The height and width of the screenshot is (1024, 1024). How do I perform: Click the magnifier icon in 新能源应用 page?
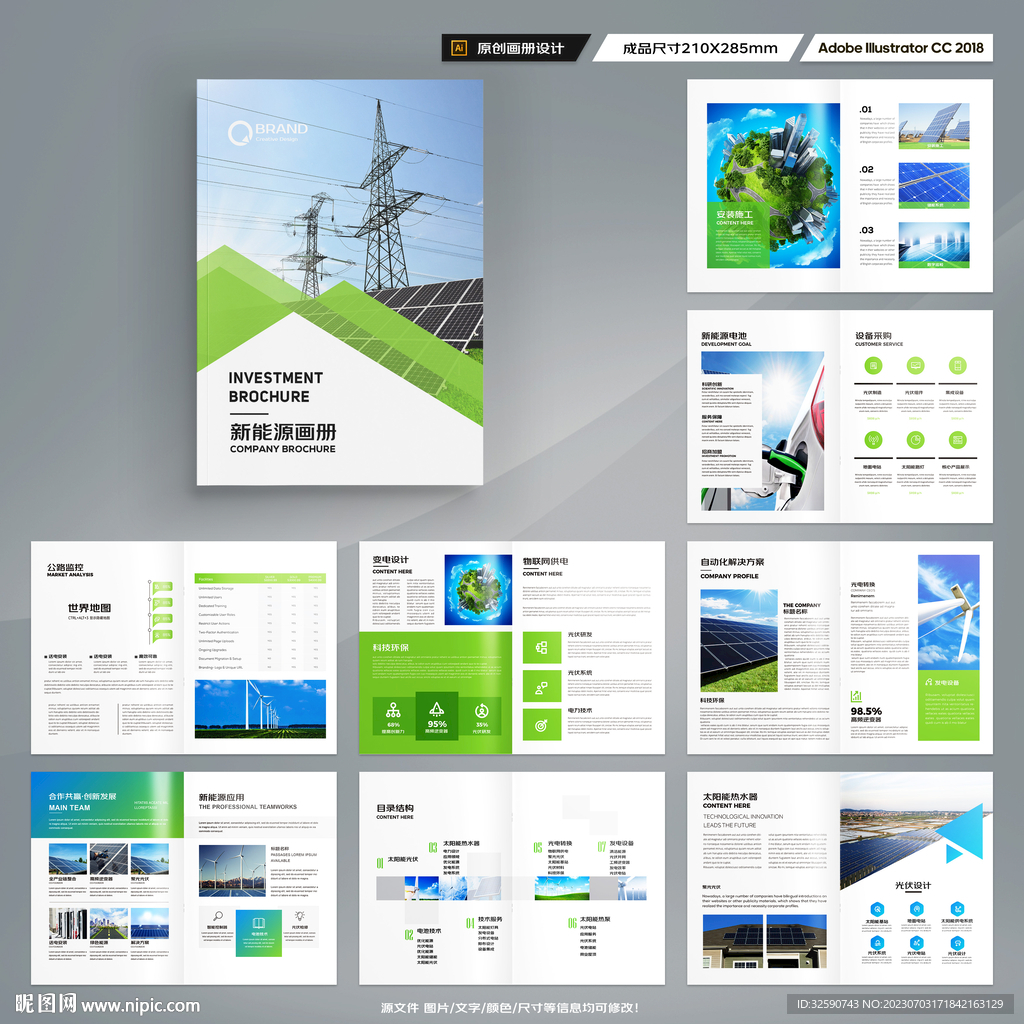pyautogui.click(x=218, y=916)
